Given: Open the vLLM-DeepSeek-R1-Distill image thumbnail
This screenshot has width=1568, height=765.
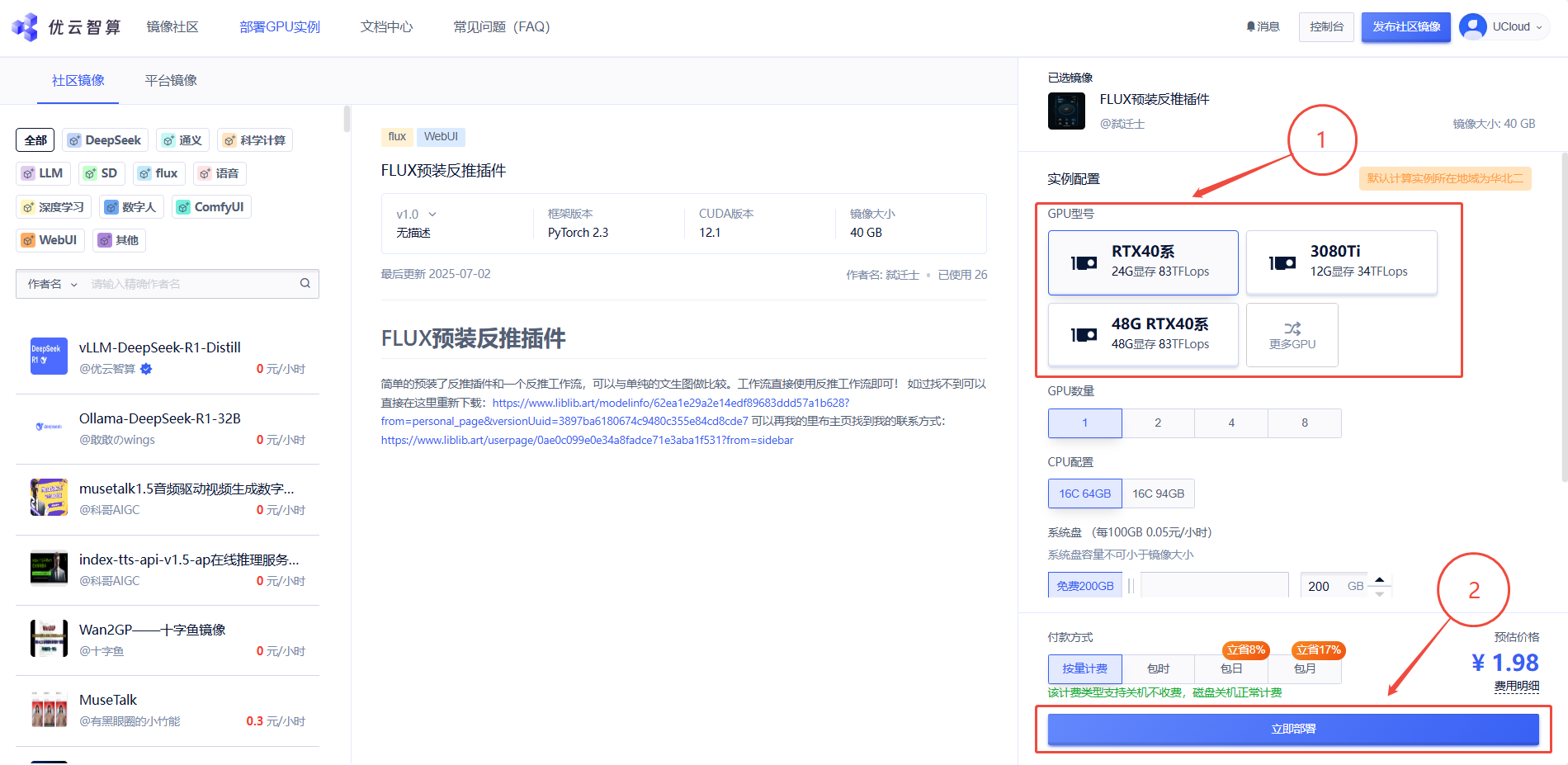Looking at the screenshot, I should pyautogui.click(x=49, y=356).
